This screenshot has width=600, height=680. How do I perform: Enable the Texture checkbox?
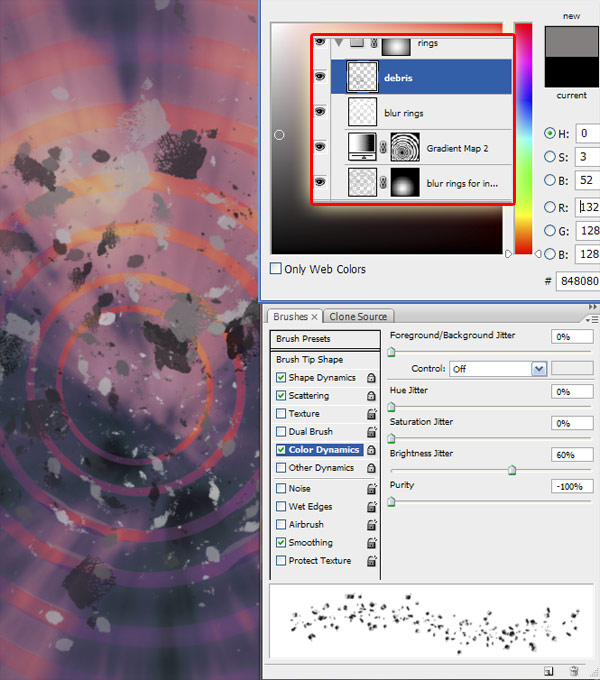coord(281,414)
